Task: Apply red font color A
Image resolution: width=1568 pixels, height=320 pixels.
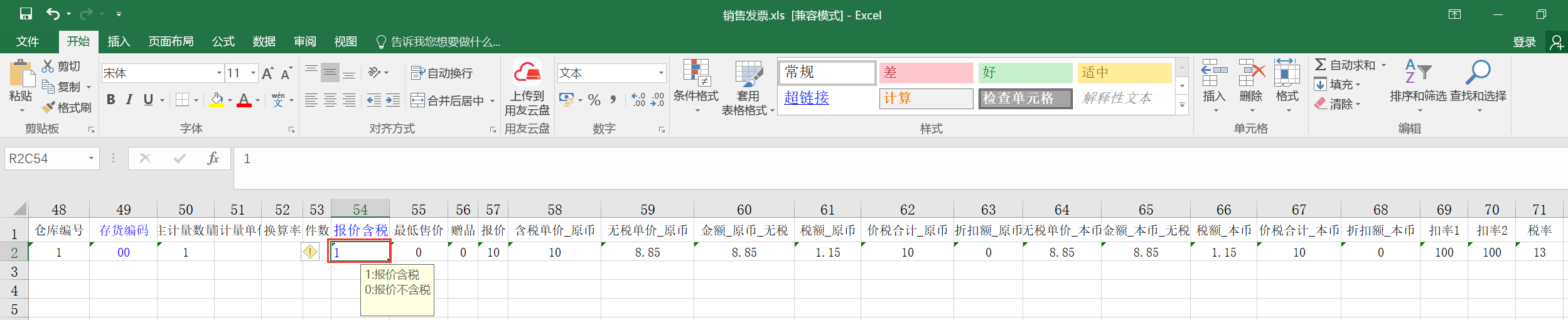Action: click(244, 100)
